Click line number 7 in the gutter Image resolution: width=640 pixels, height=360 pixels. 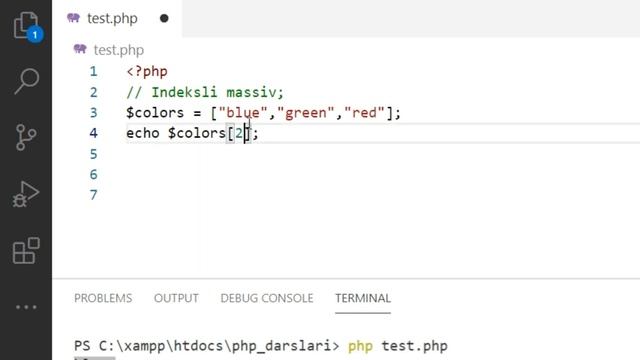coord(94,195)
